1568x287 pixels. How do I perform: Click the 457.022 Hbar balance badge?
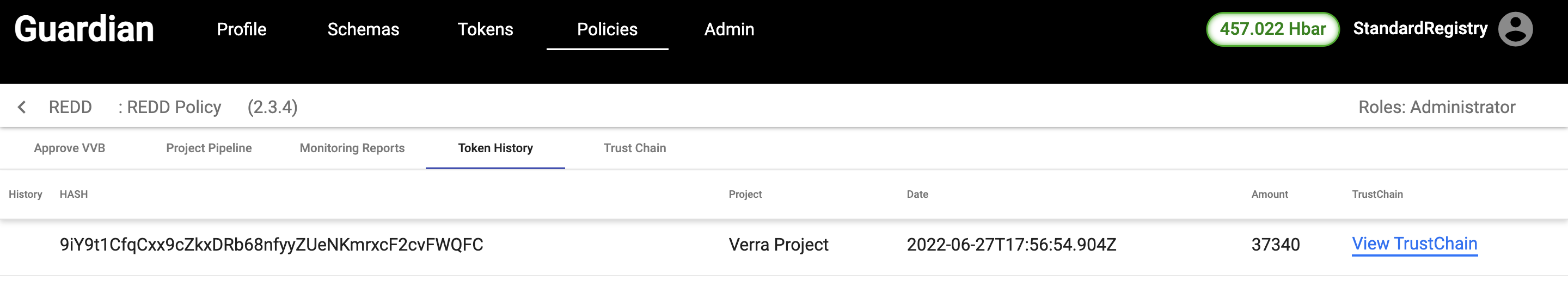click(x=1272, y=29)
